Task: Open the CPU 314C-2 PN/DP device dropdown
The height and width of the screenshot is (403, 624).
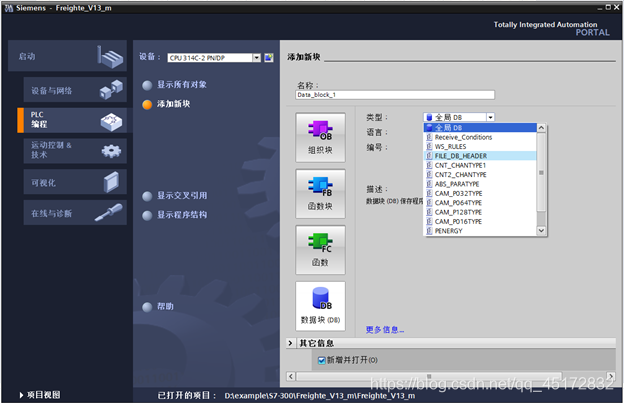Action: (x=256, y=58)
